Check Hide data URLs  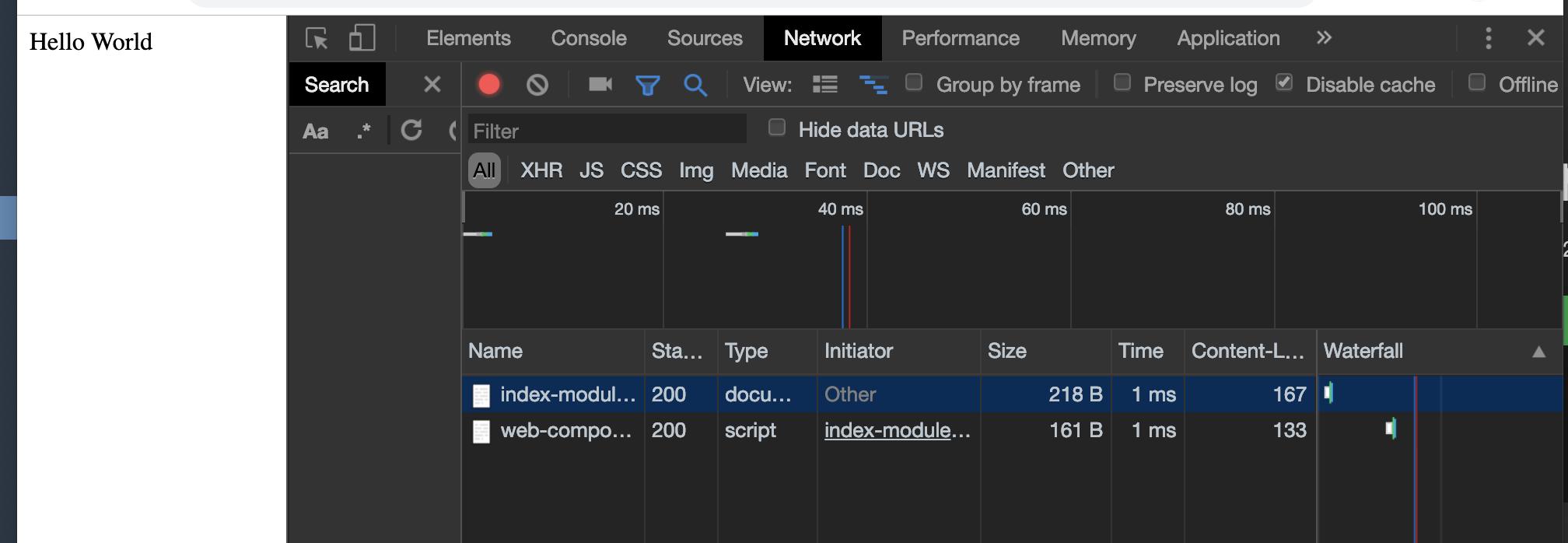pos(776,128)
